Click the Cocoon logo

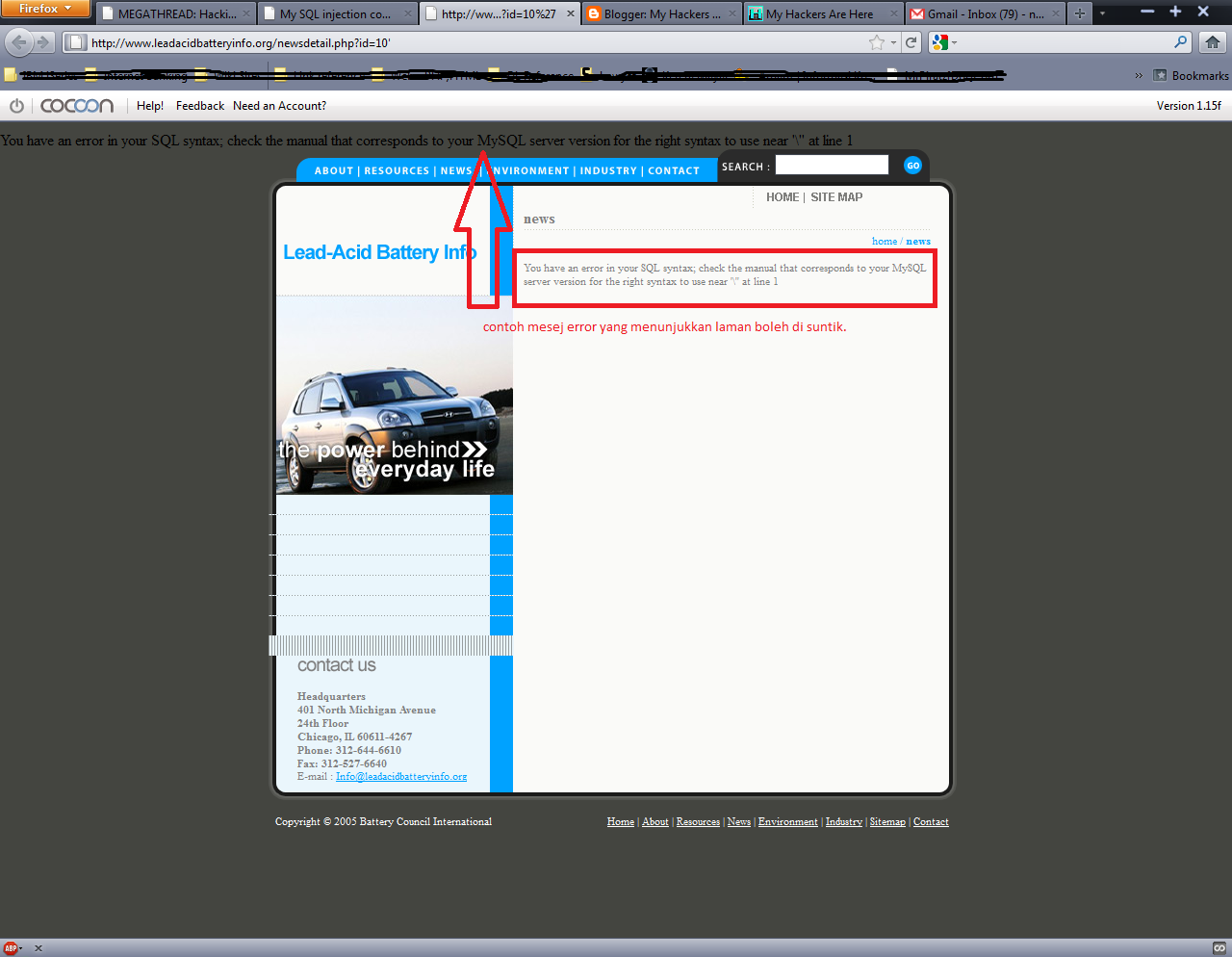click(x=77, y=106)
